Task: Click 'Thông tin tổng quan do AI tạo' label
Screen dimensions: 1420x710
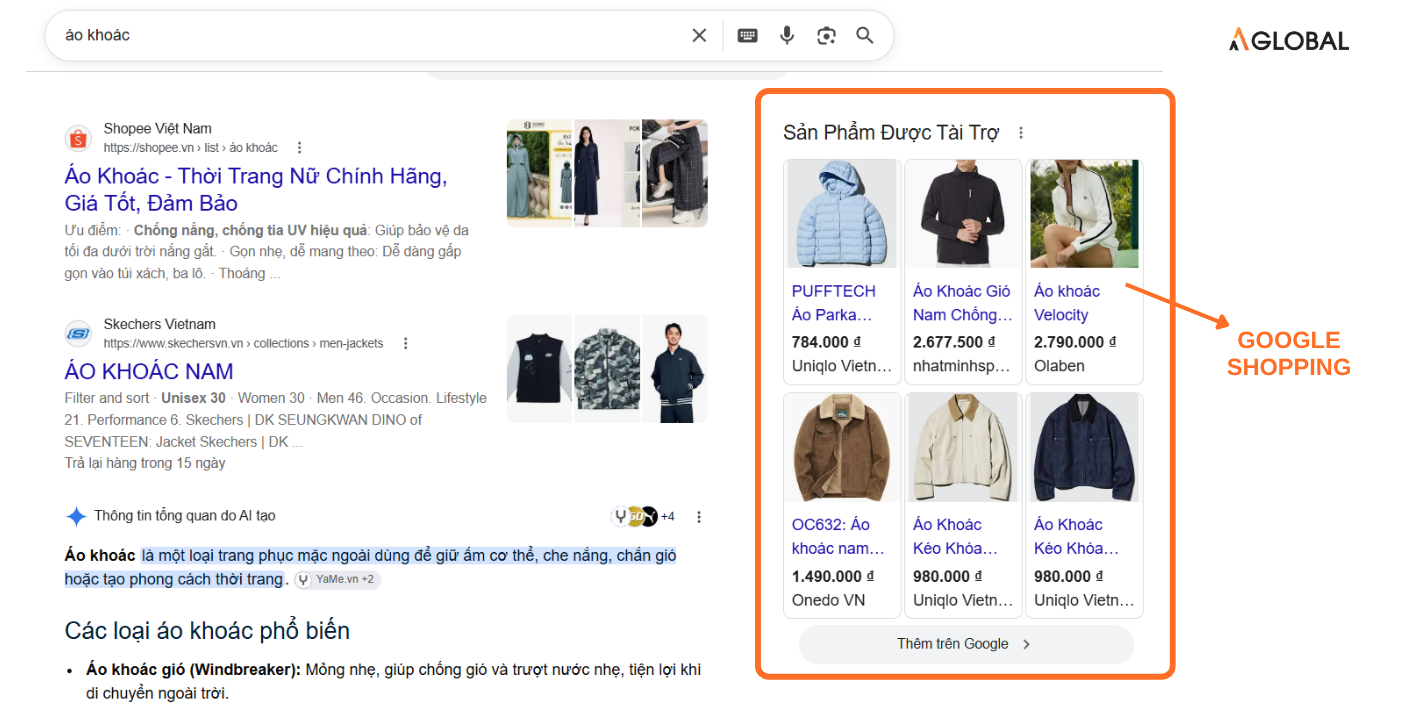Action: click(185, 516)
